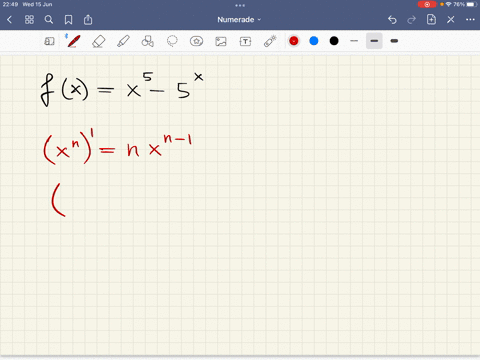Open the Elements sticker tool
Viewport: 480px width, 360px height.
[x=196, y=41]
